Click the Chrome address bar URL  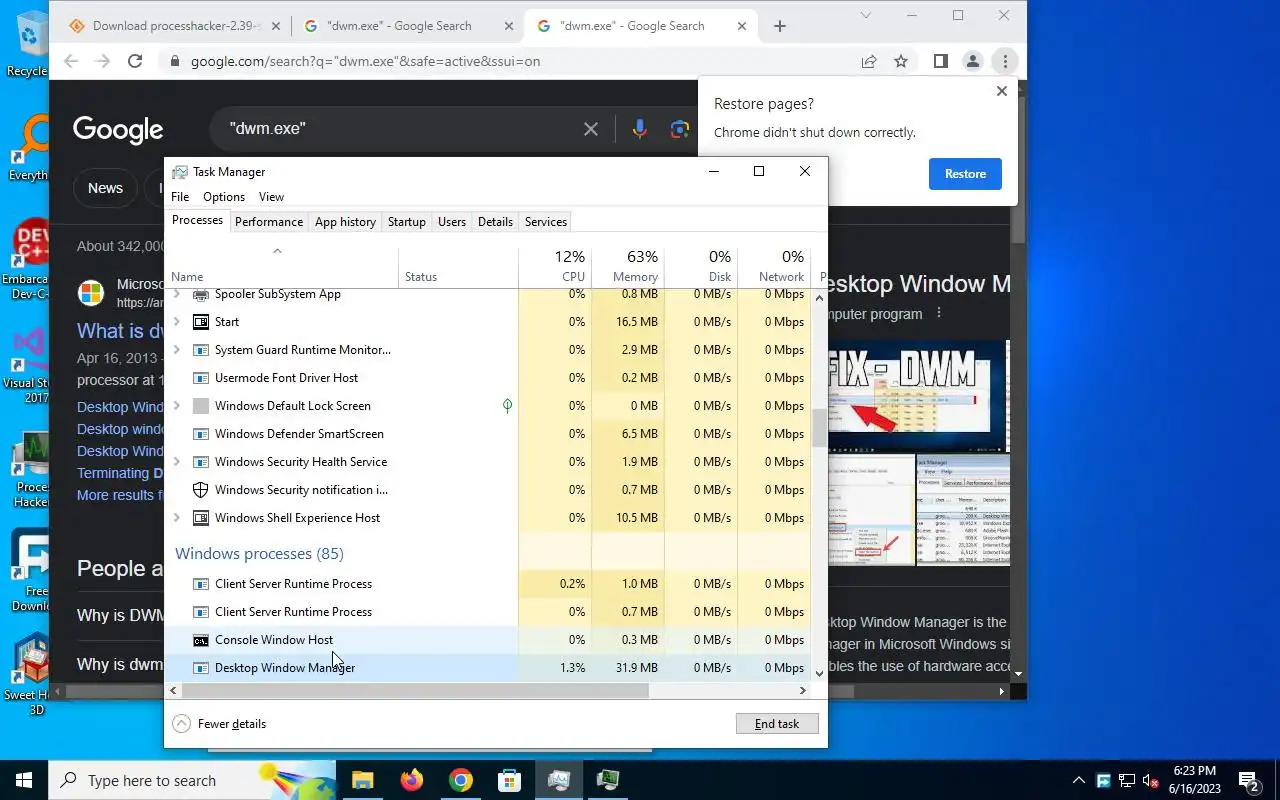365,61
